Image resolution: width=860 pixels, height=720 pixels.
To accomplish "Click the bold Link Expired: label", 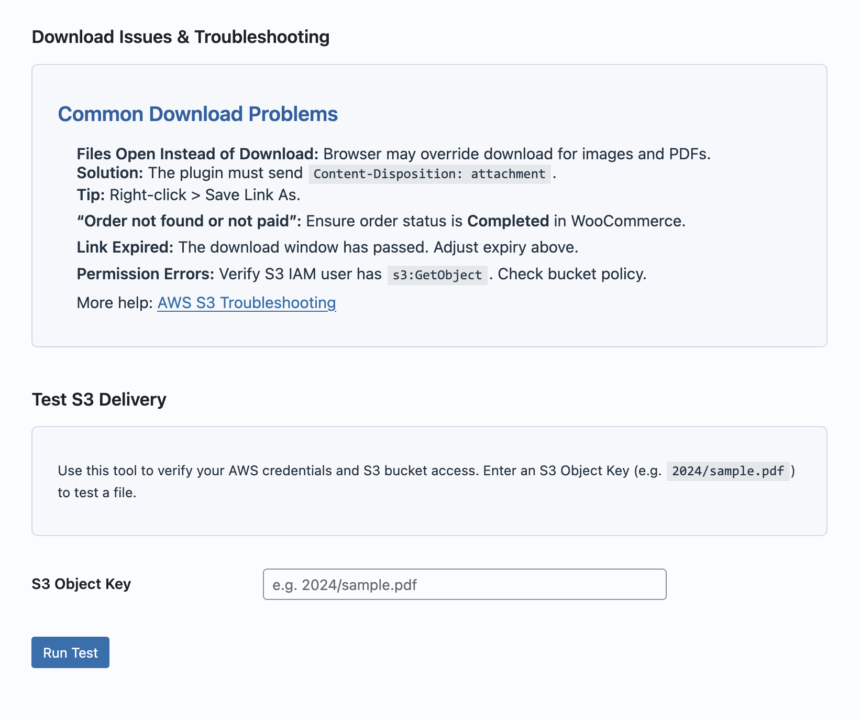I will pos(125,247).
